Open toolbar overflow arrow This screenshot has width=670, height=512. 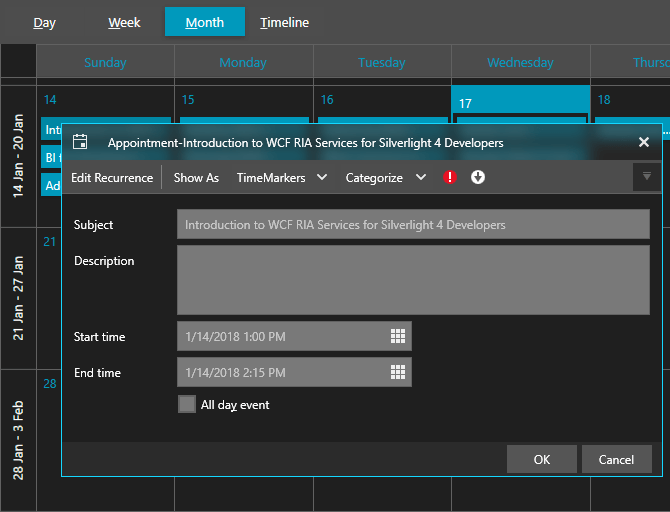(x=647, y=177)
